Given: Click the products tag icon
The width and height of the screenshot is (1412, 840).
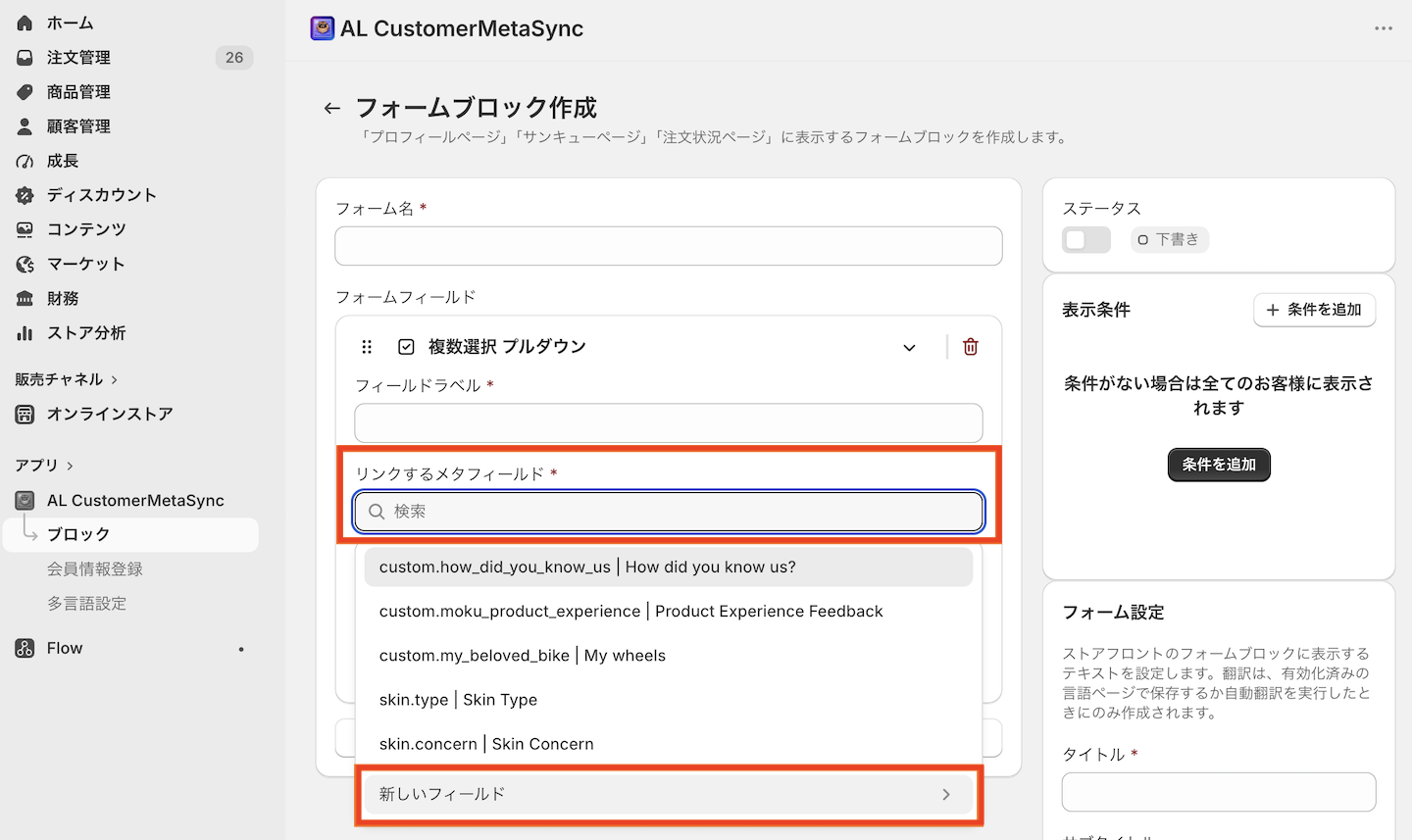Looking at the screenshot, I should 25,92.
